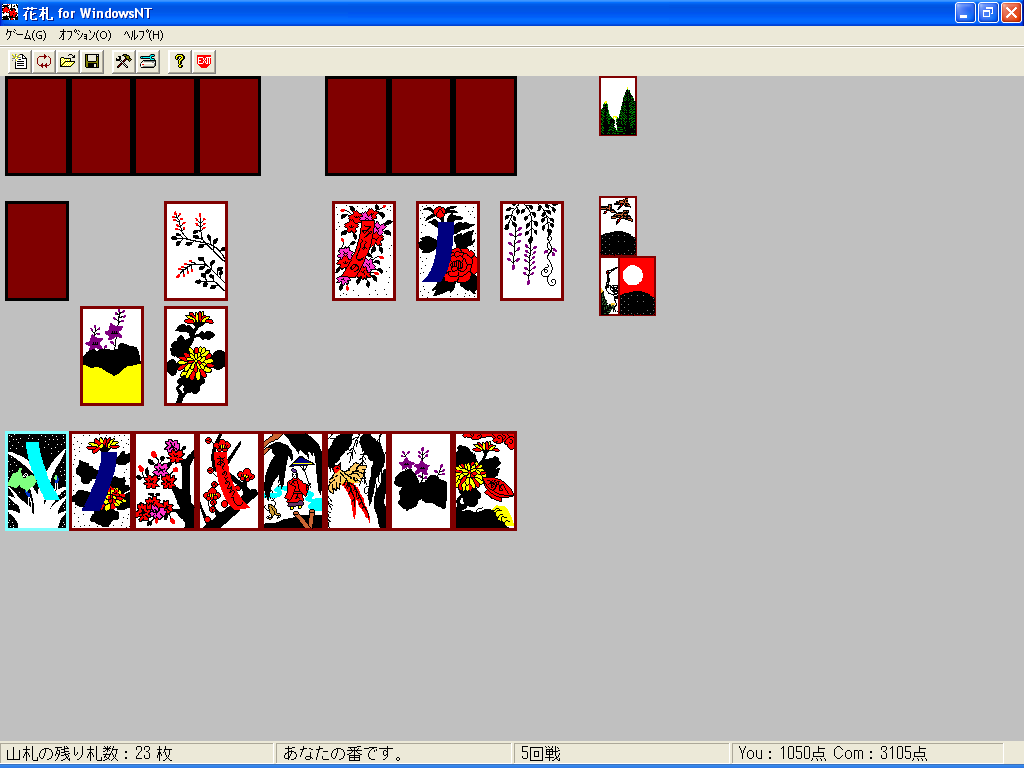Restore down the 花札 window
1024x768 pixels.
(987, 12)
